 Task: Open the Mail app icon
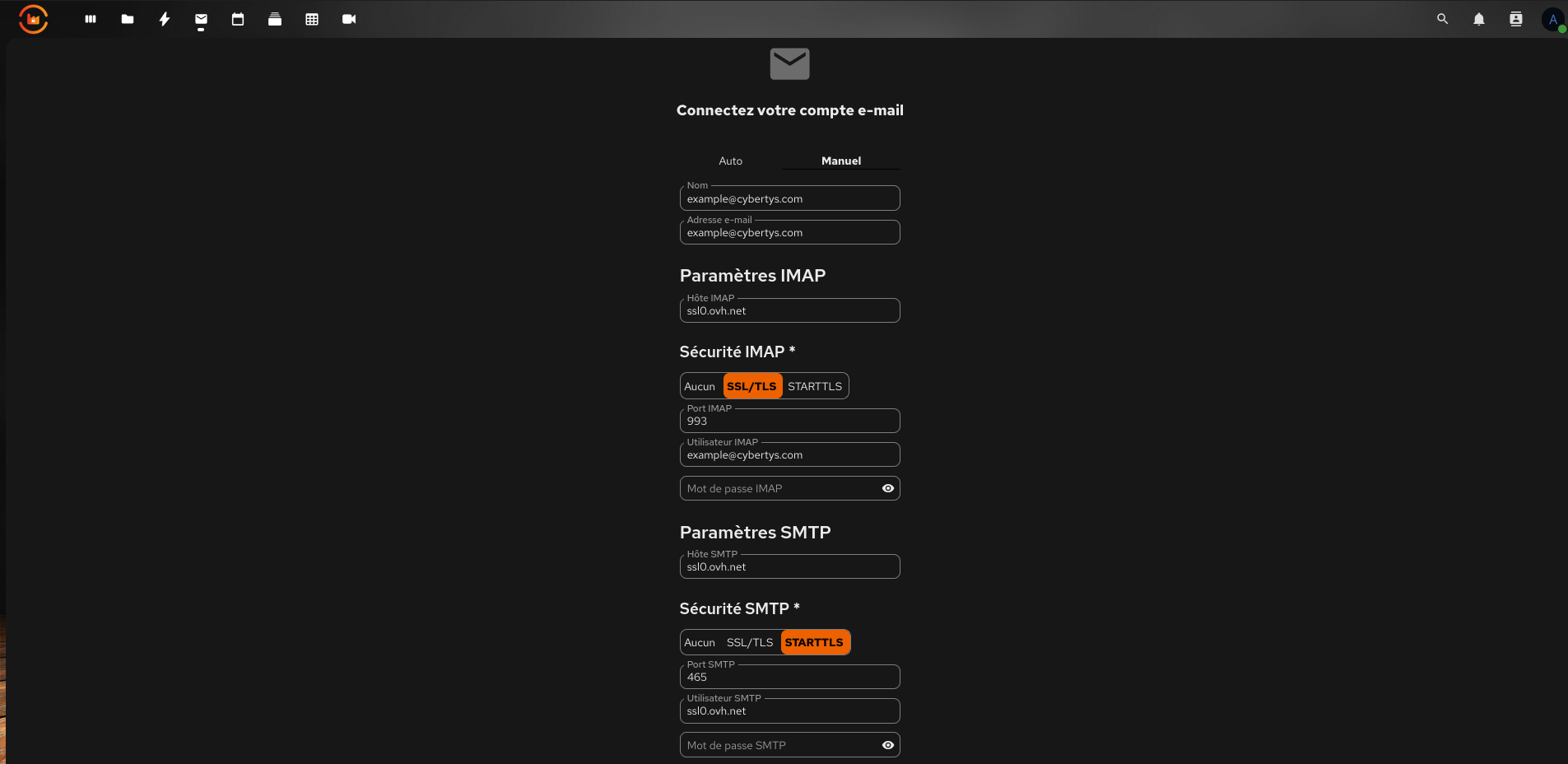pyautogui.click(x=200, y=19)
